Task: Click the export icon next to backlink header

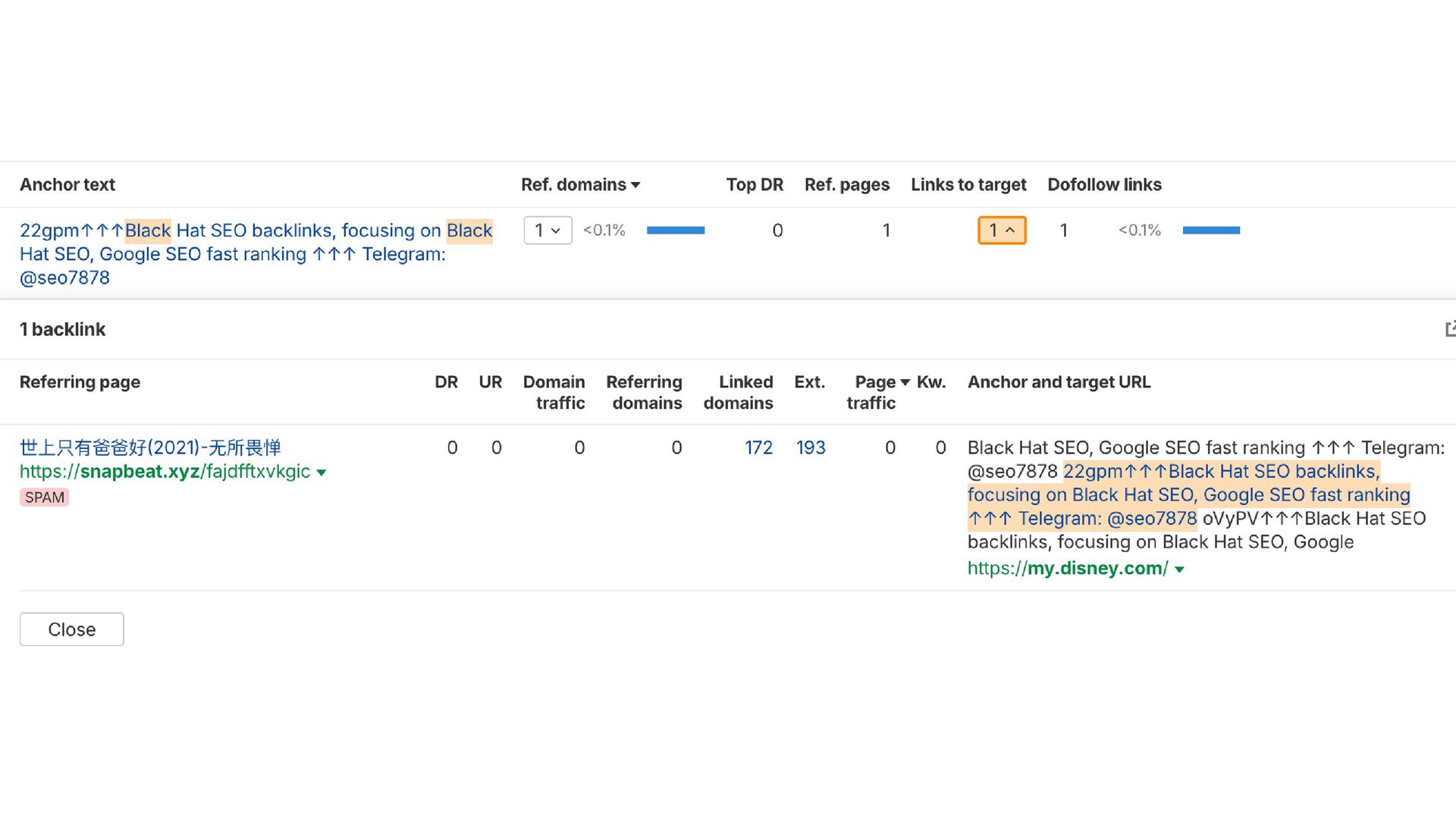Action: [1449, 329]
